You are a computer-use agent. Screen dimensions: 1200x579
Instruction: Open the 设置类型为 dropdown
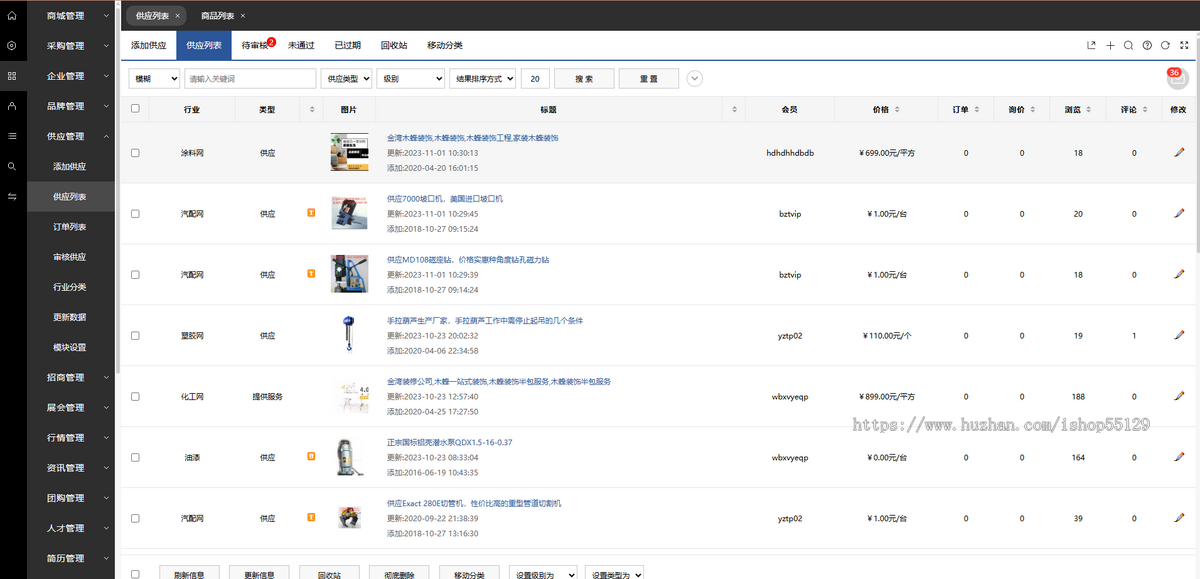(x=614, y=574)
